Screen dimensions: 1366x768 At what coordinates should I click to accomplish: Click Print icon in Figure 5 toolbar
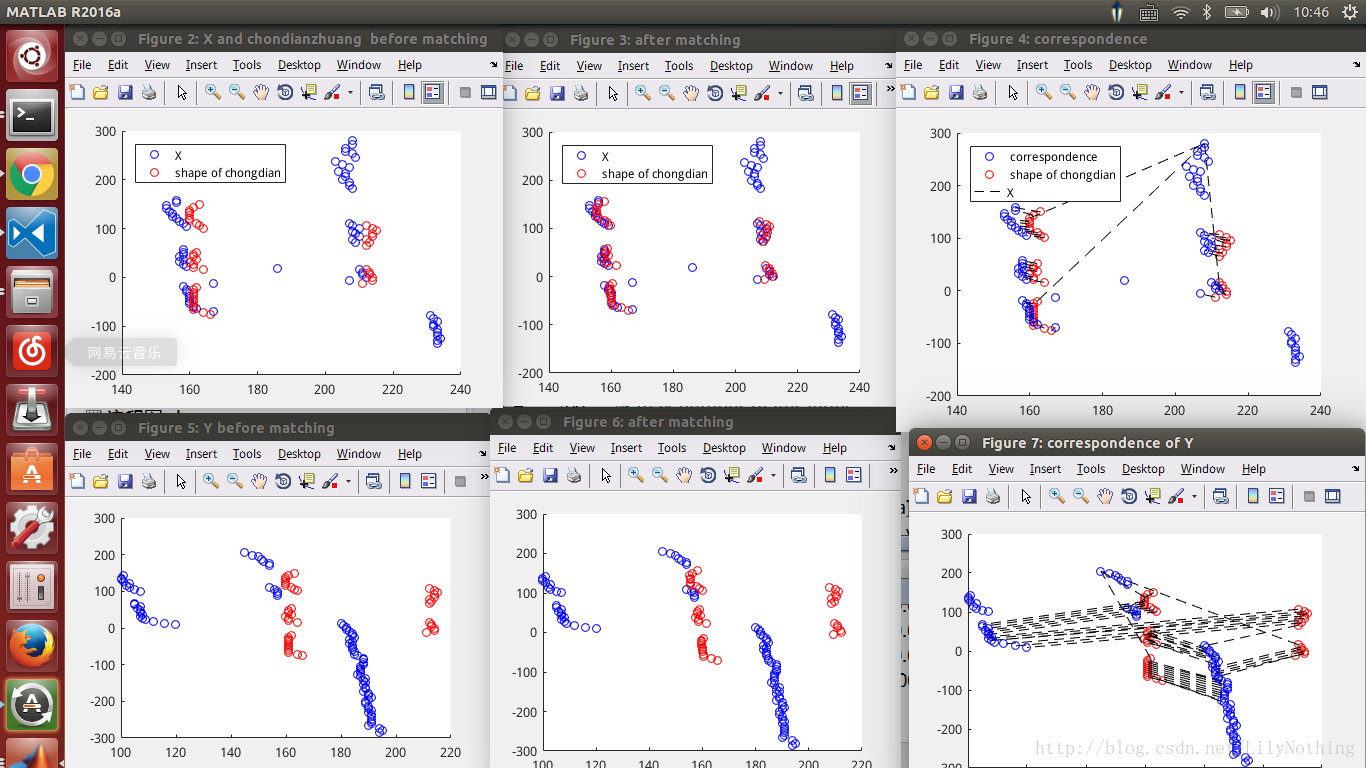pos(149,481)
